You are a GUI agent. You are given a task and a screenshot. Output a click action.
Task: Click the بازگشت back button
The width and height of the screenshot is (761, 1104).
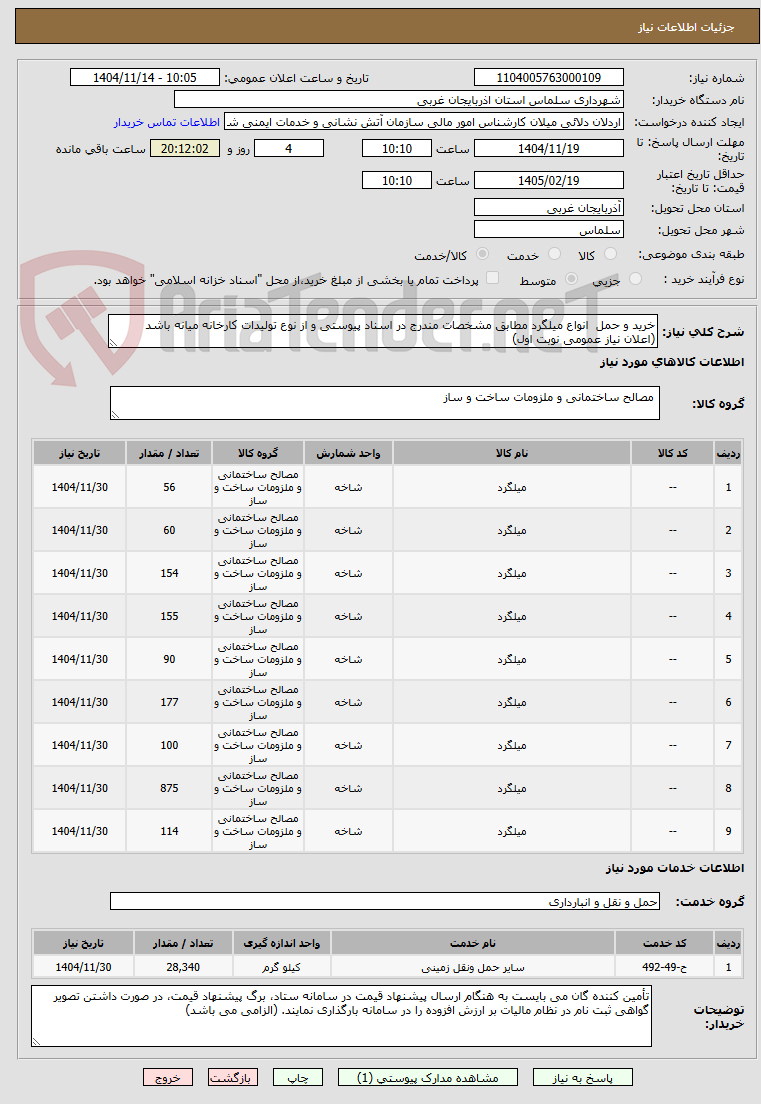click(233, 1077)
